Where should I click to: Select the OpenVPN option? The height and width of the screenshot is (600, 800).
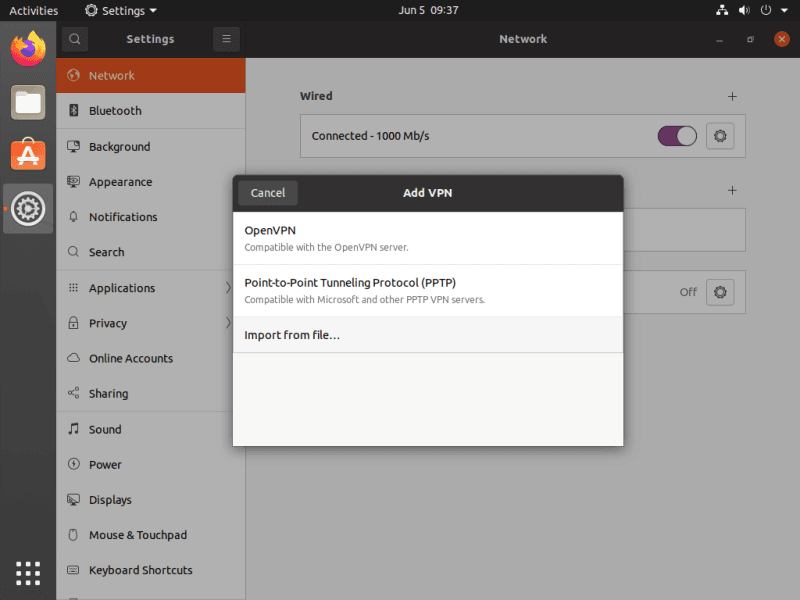(x=427, y=238)
